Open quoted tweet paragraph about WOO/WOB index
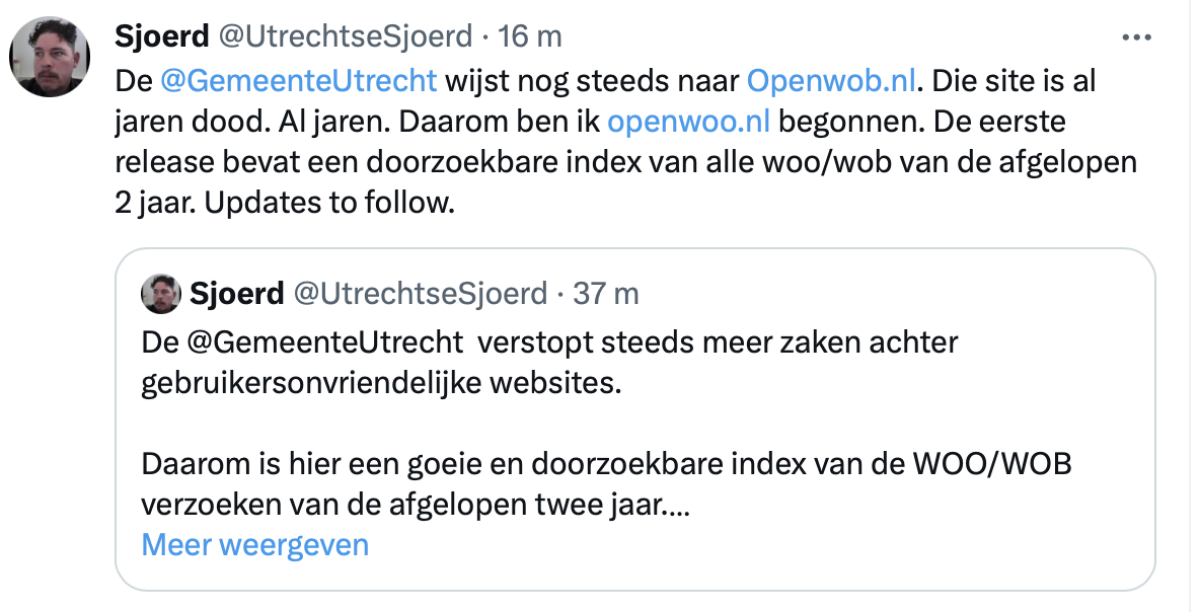Viewport: 1200px width, 612px height. click(x=608, y=485)
